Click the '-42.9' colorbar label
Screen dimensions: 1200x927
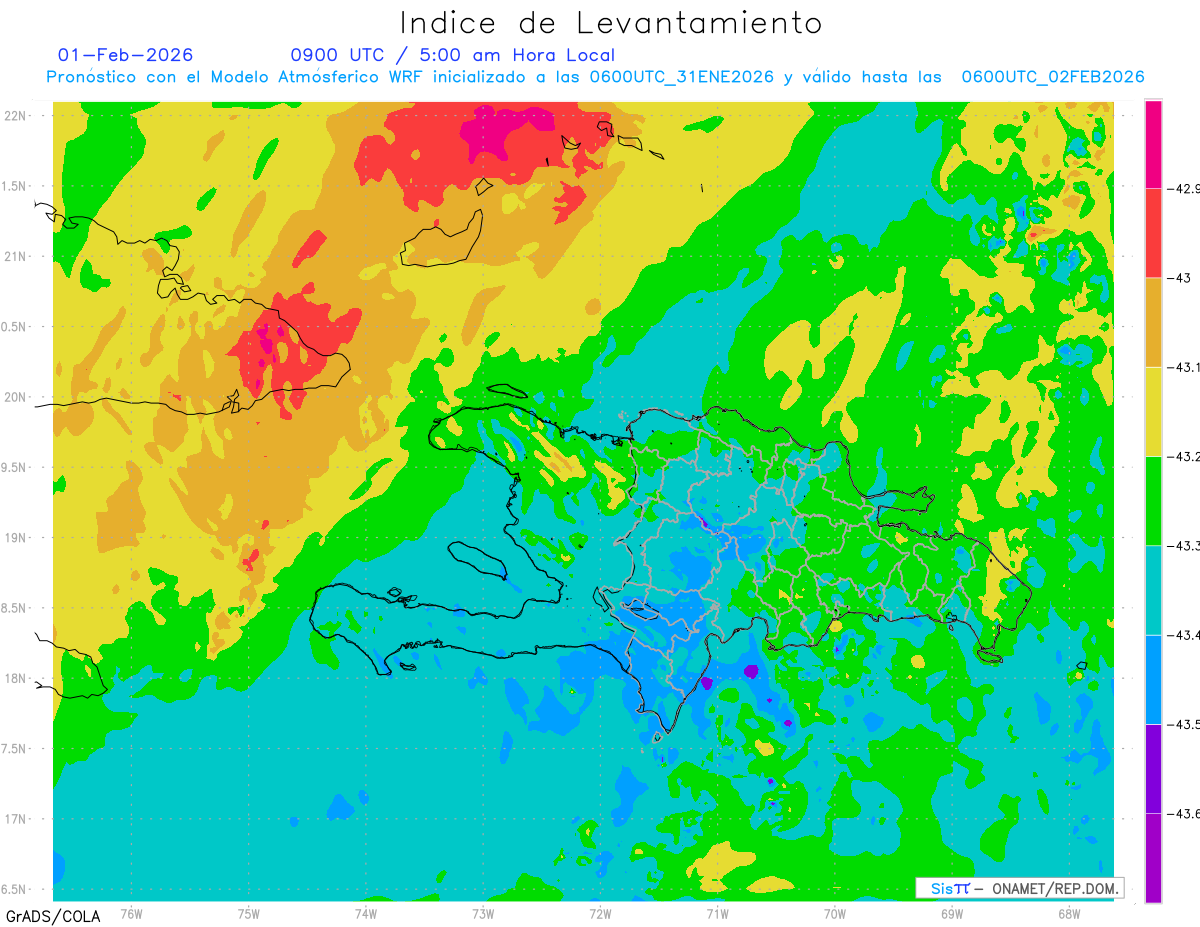(1183, 189)
